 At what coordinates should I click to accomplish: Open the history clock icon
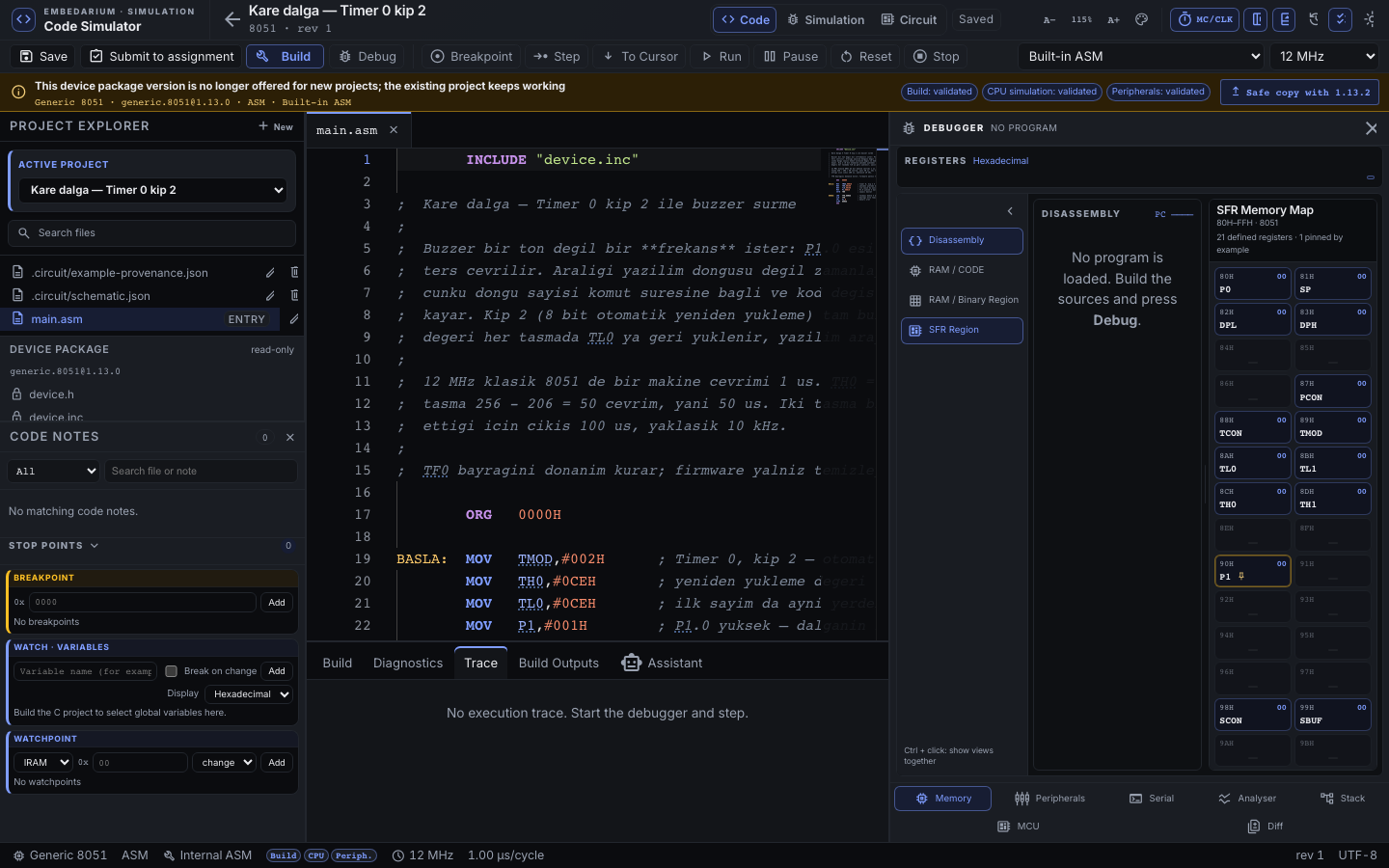point(1313,19)
